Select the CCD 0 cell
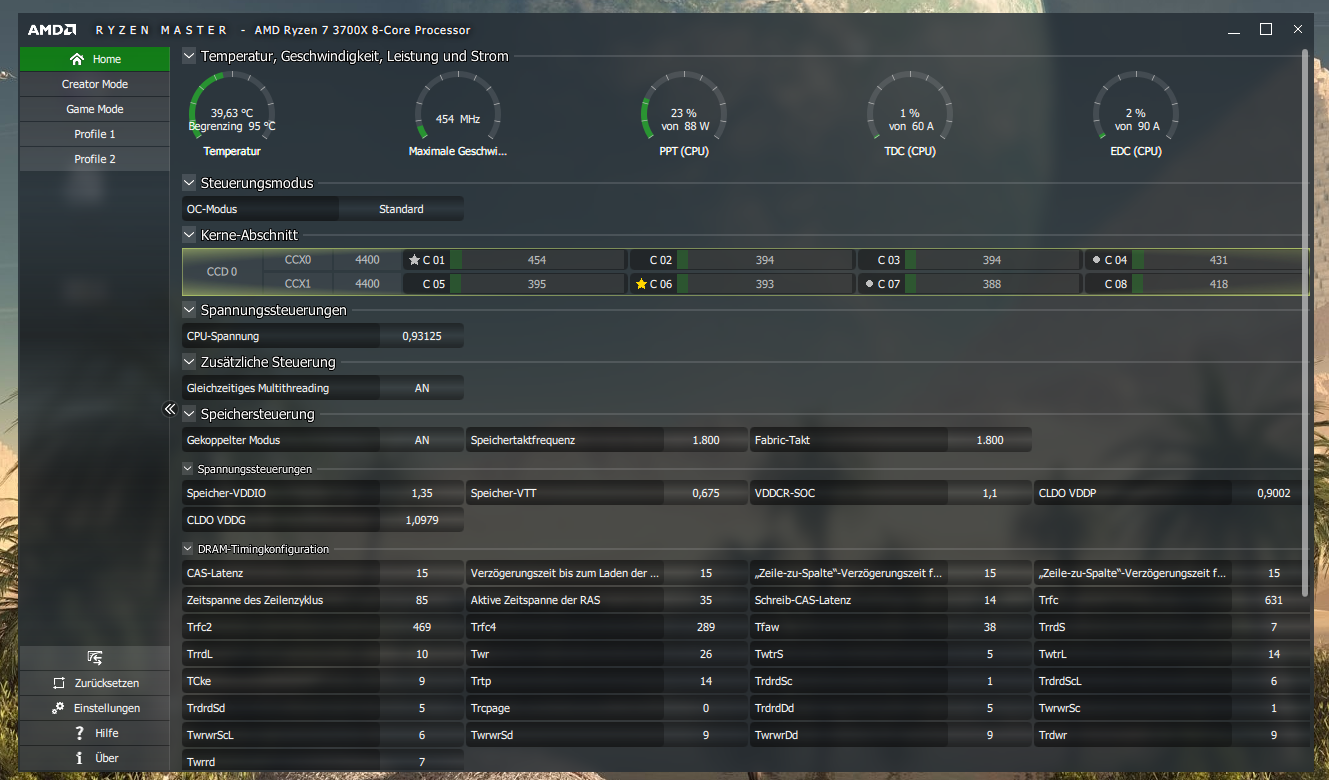Viewport: 1329px width, 780px height. click(x=222, y=272)
